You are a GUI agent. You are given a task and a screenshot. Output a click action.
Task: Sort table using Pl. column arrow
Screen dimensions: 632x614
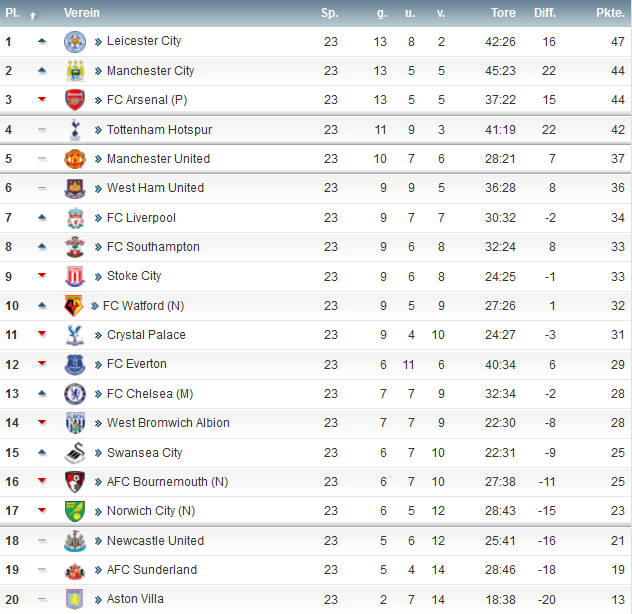(33, 16)
